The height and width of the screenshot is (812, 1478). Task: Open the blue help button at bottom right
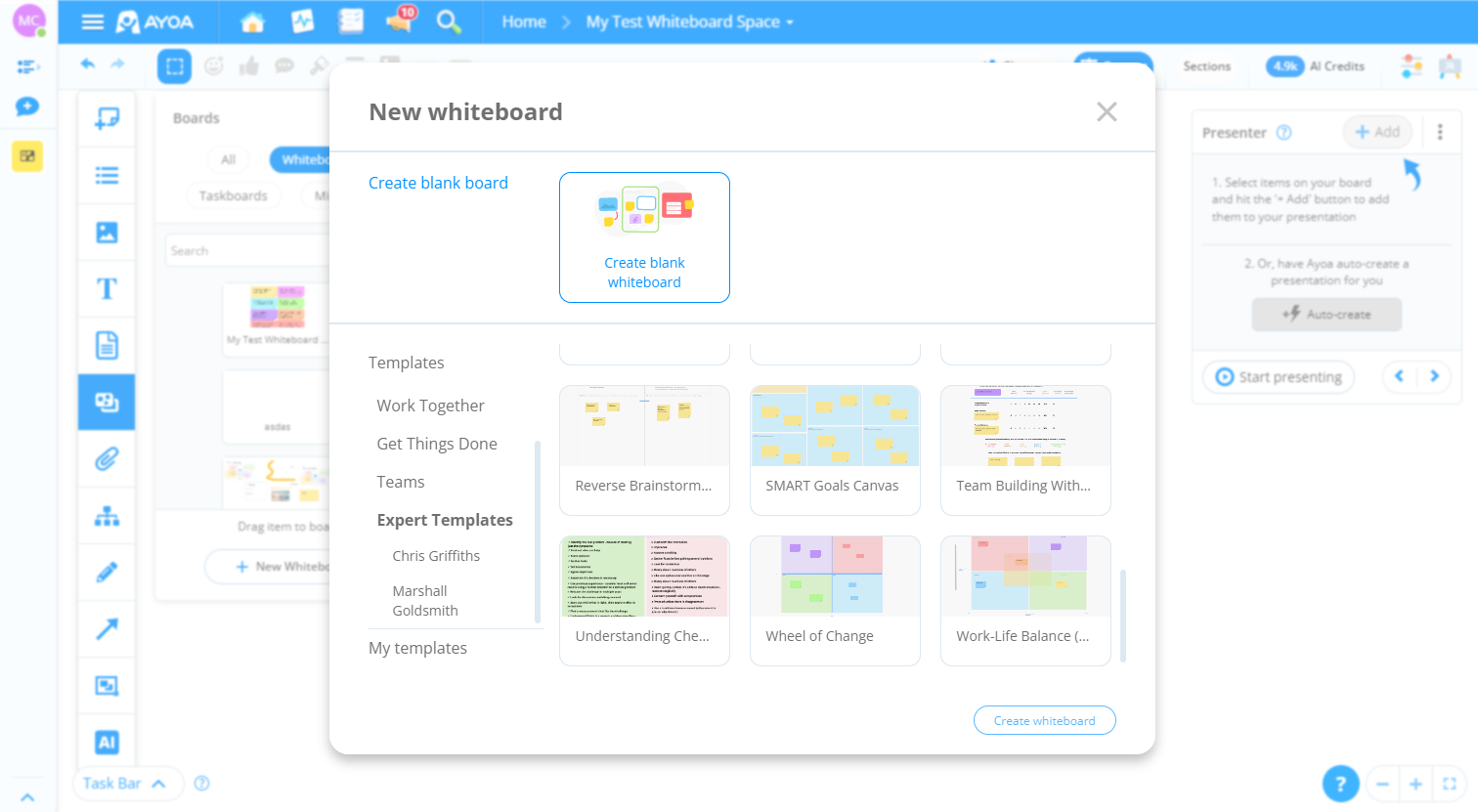pyautogui.click(x=1340, y=784)
